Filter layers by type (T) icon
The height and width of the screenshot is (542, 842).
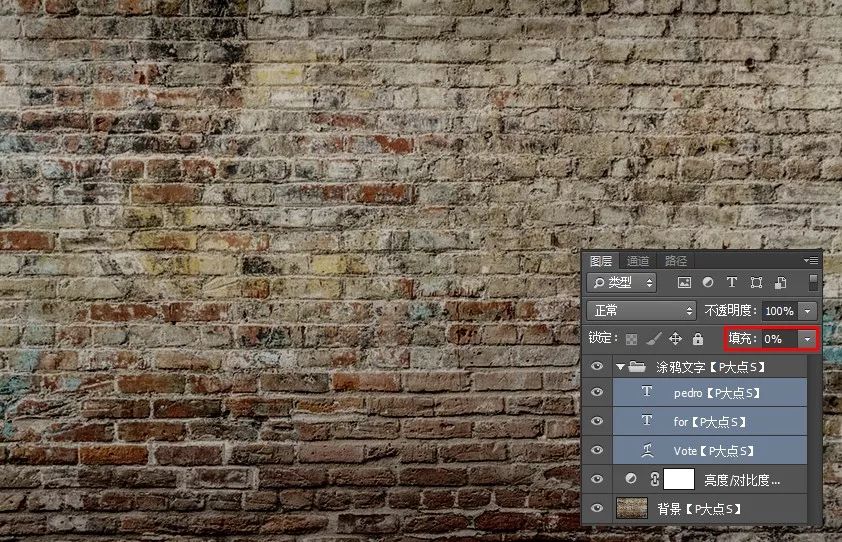click(731, 283)
